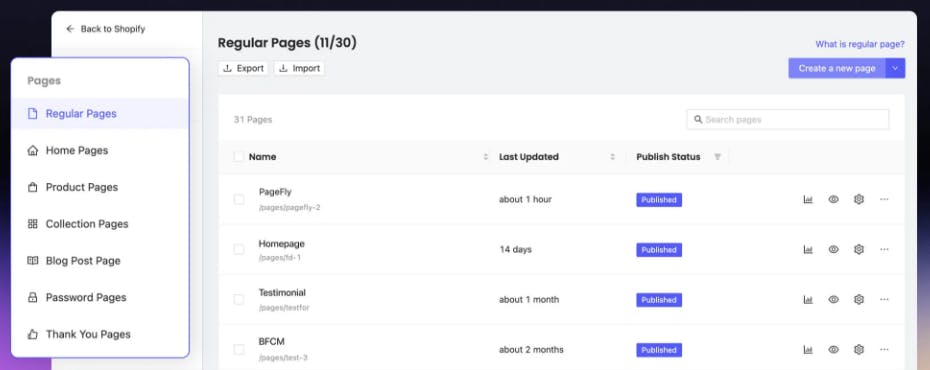Preview PageFly page with eye icon
Image resolution: width=930 pixels, height=370 pixels.
point(833,199)
